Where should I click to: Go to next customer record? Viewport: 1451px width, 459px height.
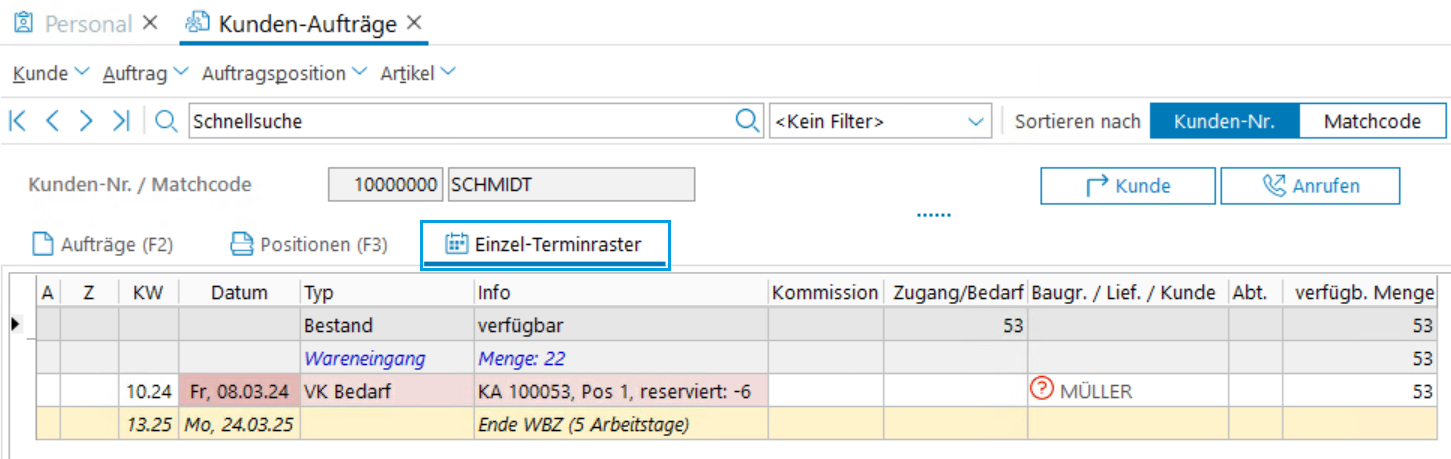pyautogui.click(x=86, y=121)
